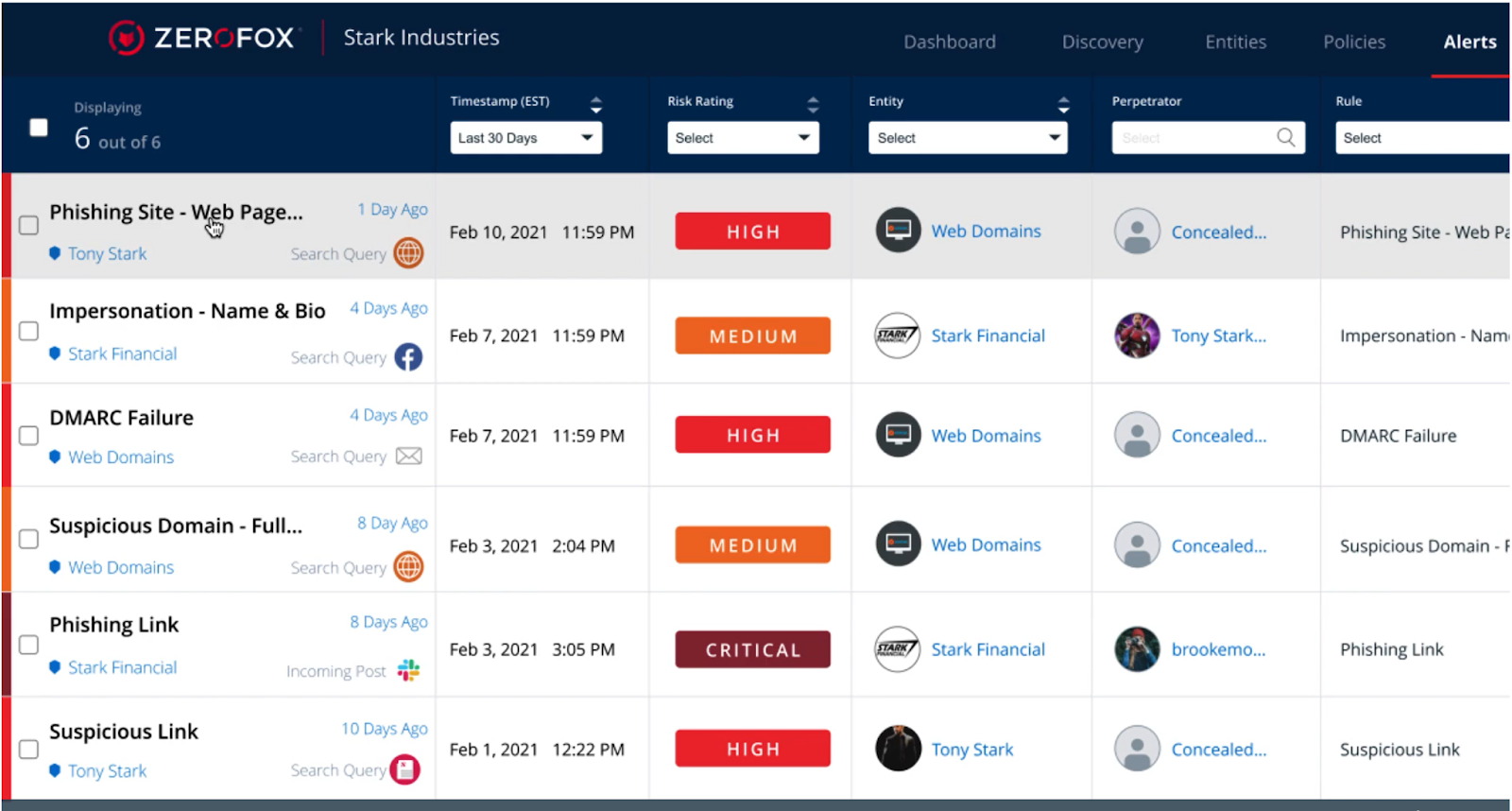Screen dimensions: 1512x811
Task: Click the Stark Industries organization name
Action: 421,38
